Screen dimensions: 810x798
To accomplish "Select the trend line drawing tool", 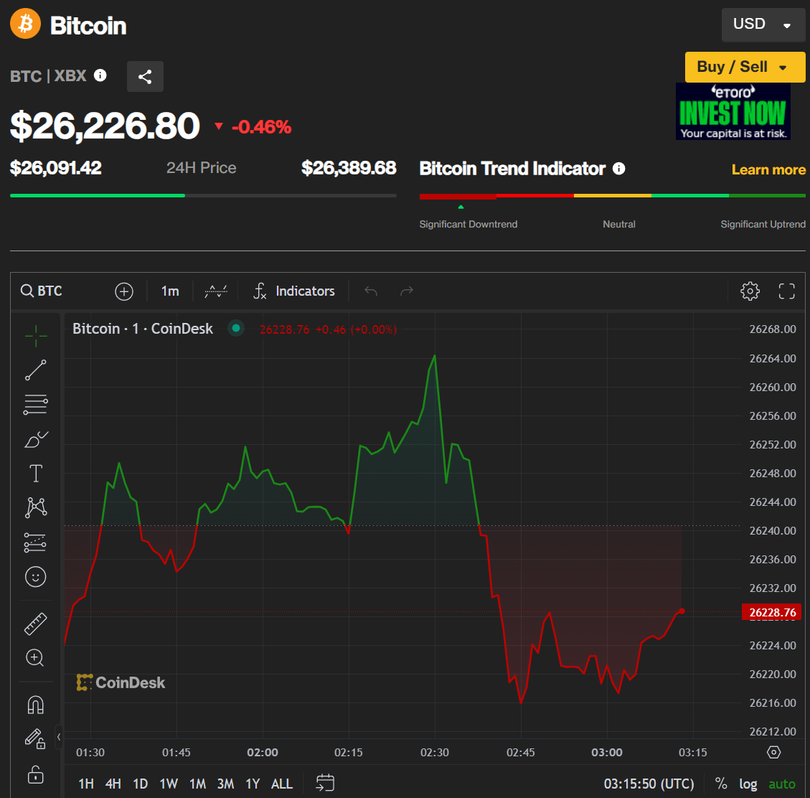I will pos(36,371).
